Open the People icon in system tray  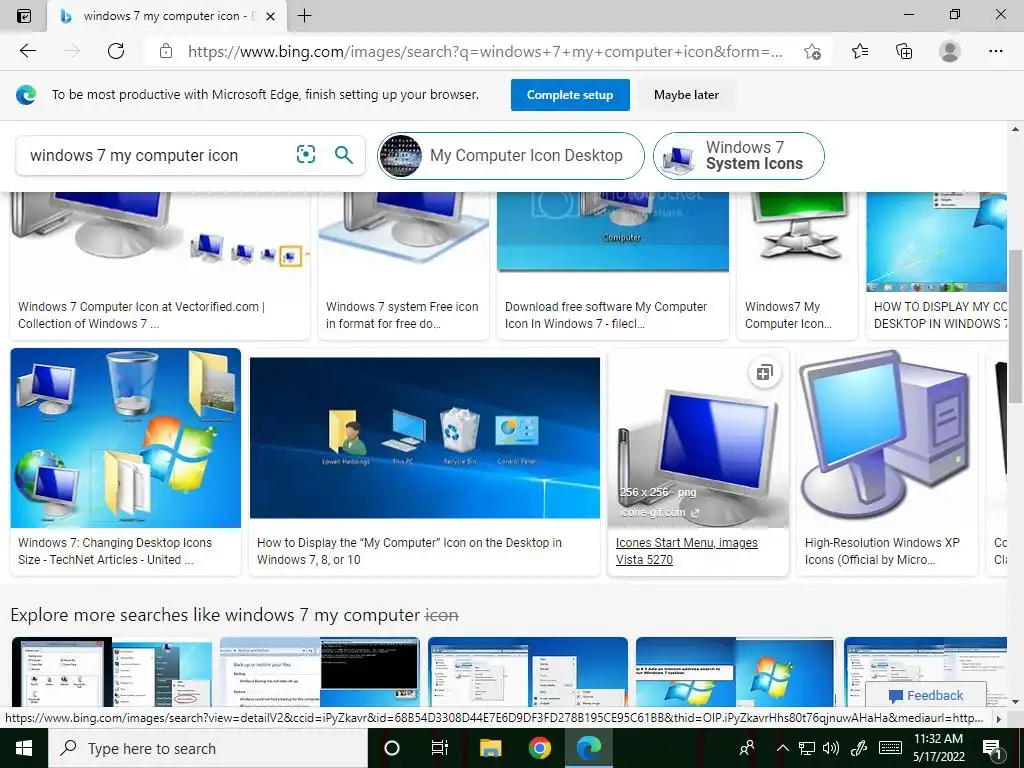(747, 748)
